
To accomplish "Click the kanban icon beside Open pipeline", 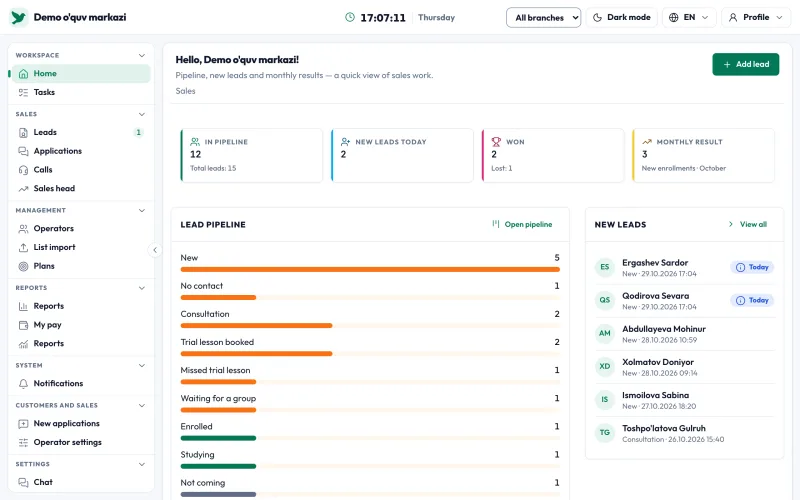I will point(495,224).
